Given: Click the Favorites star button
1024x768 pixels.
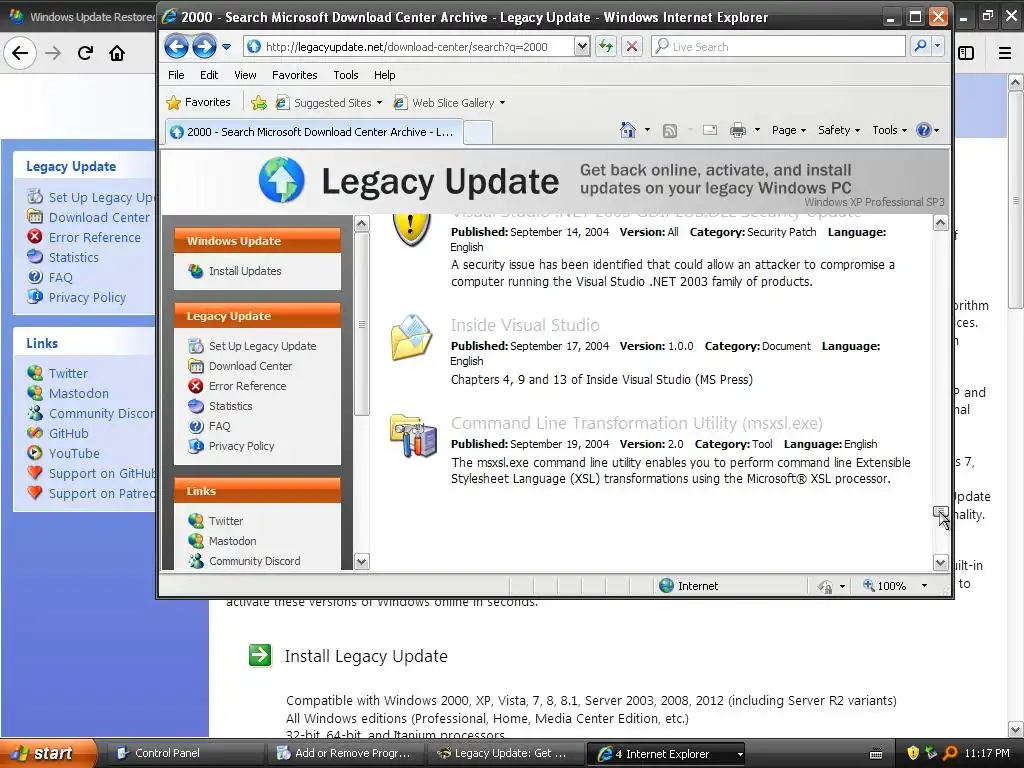Looking at the screenshot, I should click(199, 103).
